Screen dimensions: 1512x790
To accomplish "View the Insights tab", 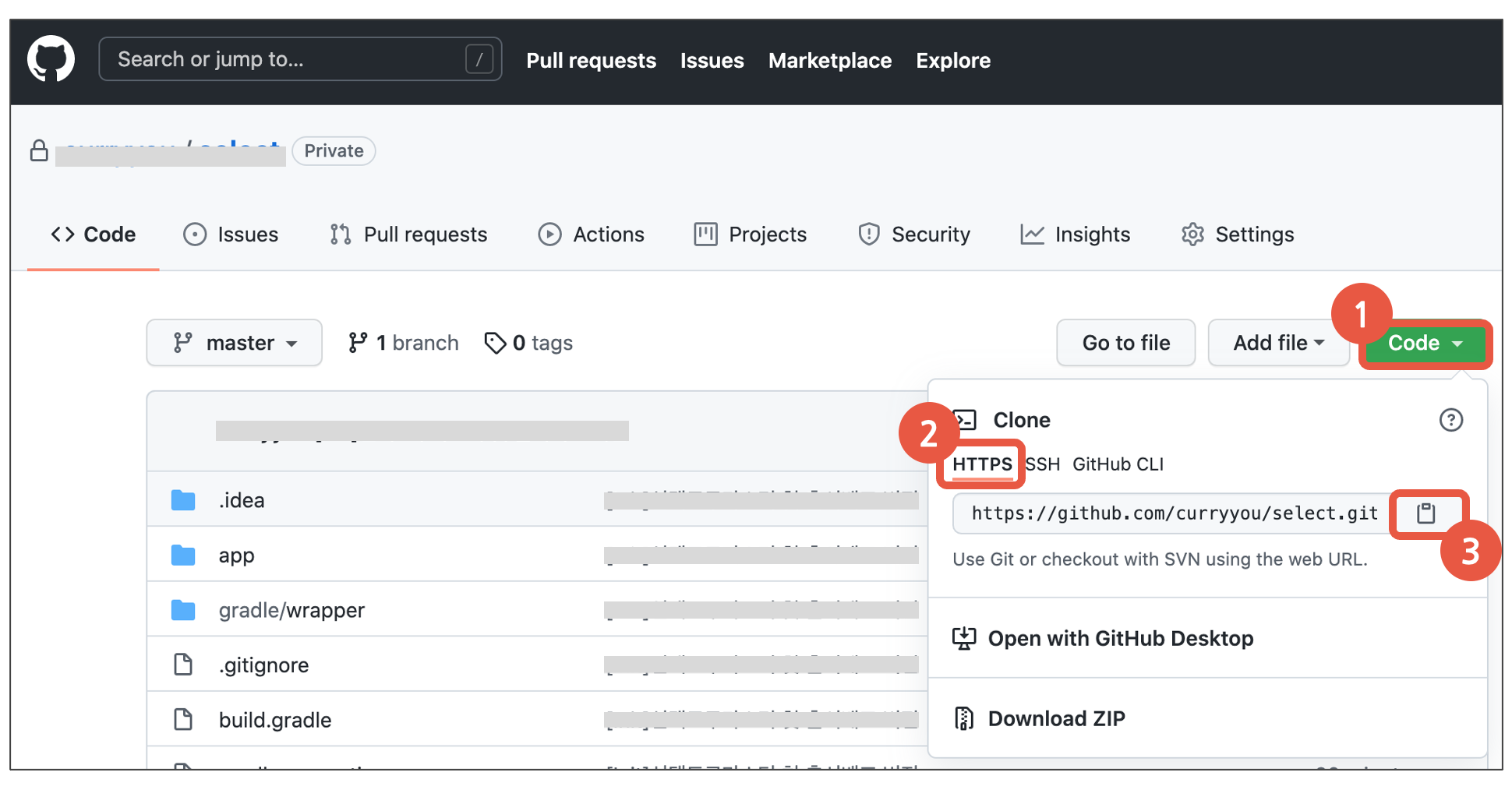I will coord(1075,235).
